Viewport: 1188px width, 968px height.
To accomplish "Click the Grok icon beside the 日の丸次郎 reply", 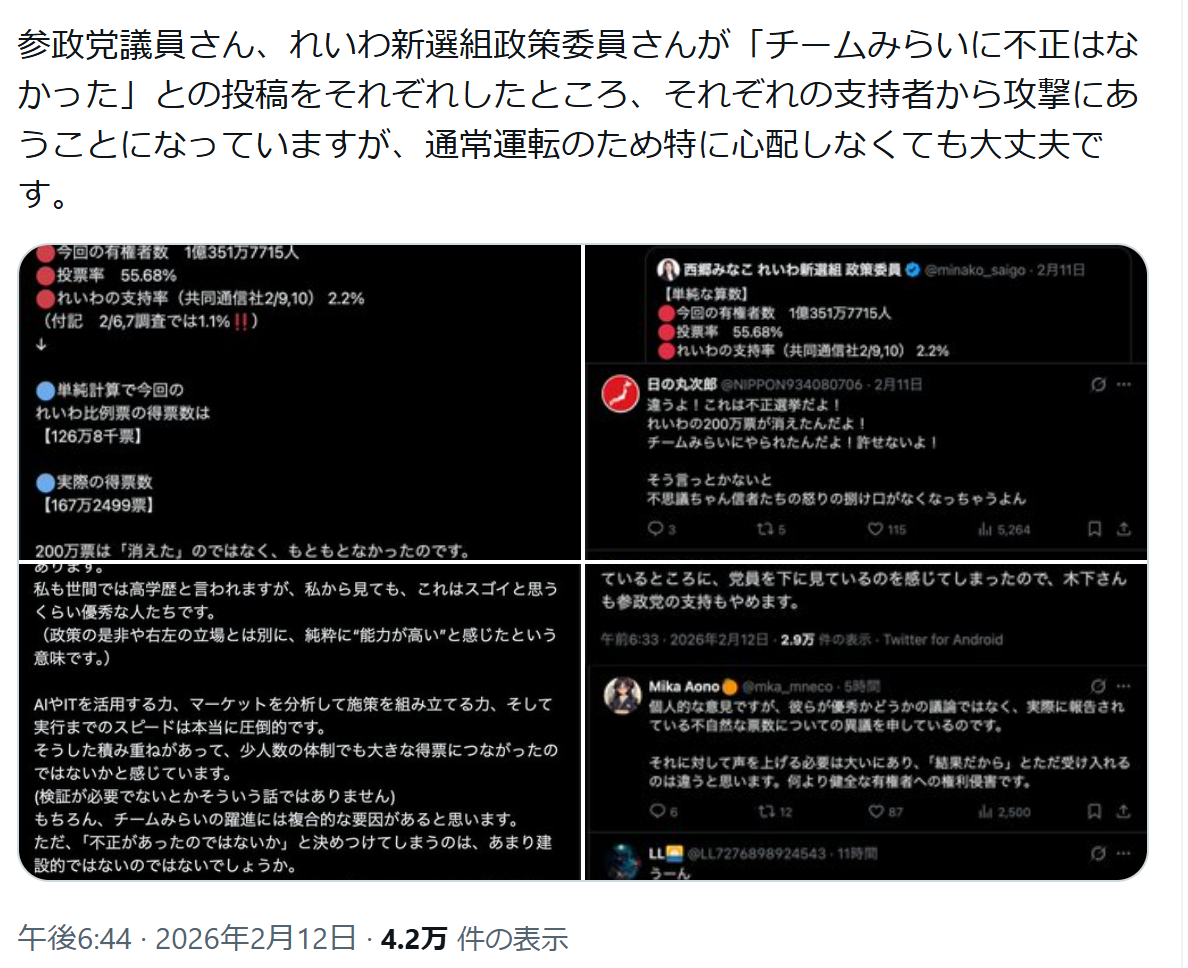I will click(1098, 385).
